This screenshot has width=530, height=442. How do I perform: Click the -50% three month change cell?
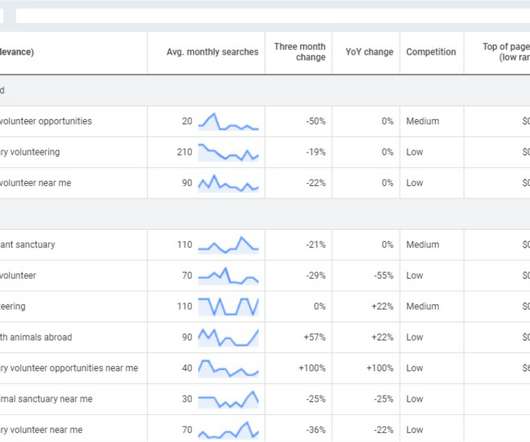click(316, 121)
